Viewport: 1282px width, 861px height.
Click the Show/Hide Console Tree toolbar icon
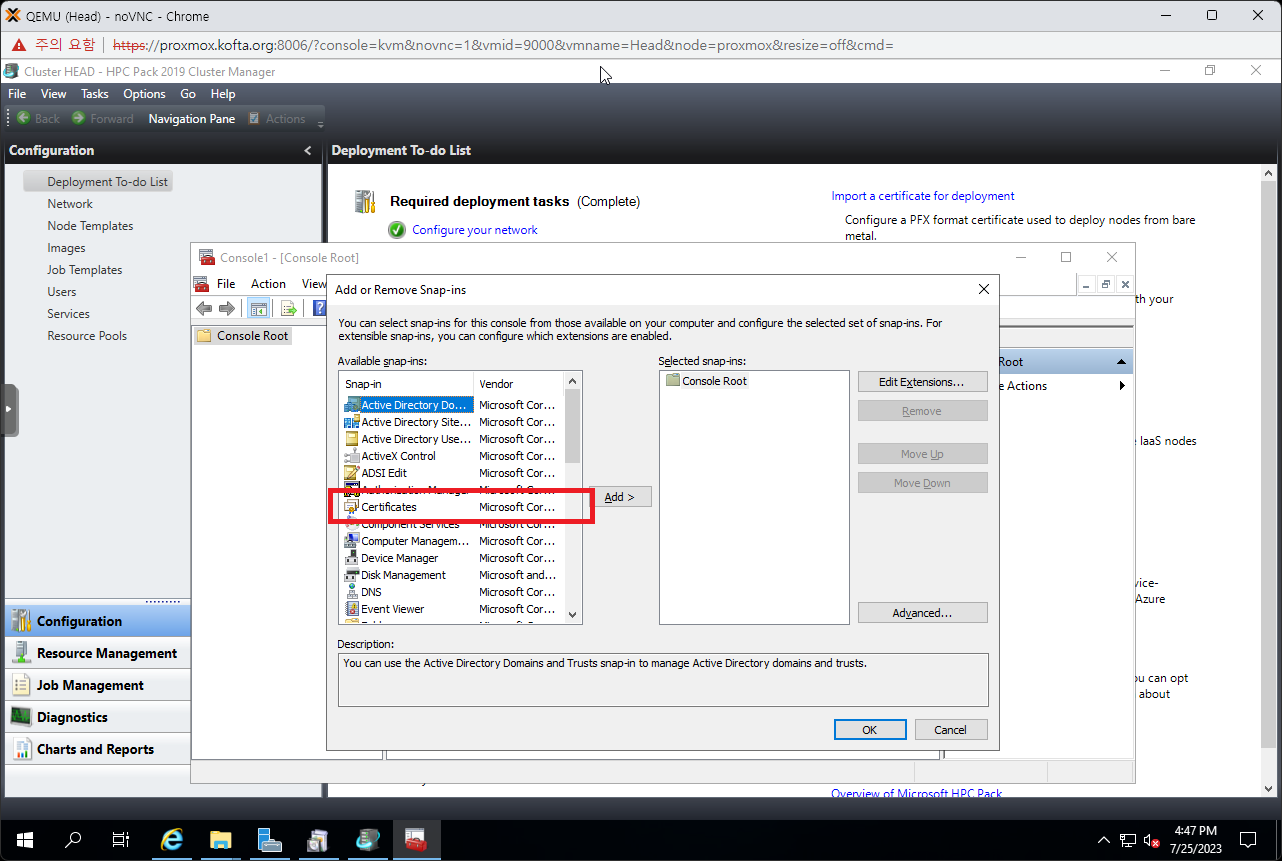(258, 308)
